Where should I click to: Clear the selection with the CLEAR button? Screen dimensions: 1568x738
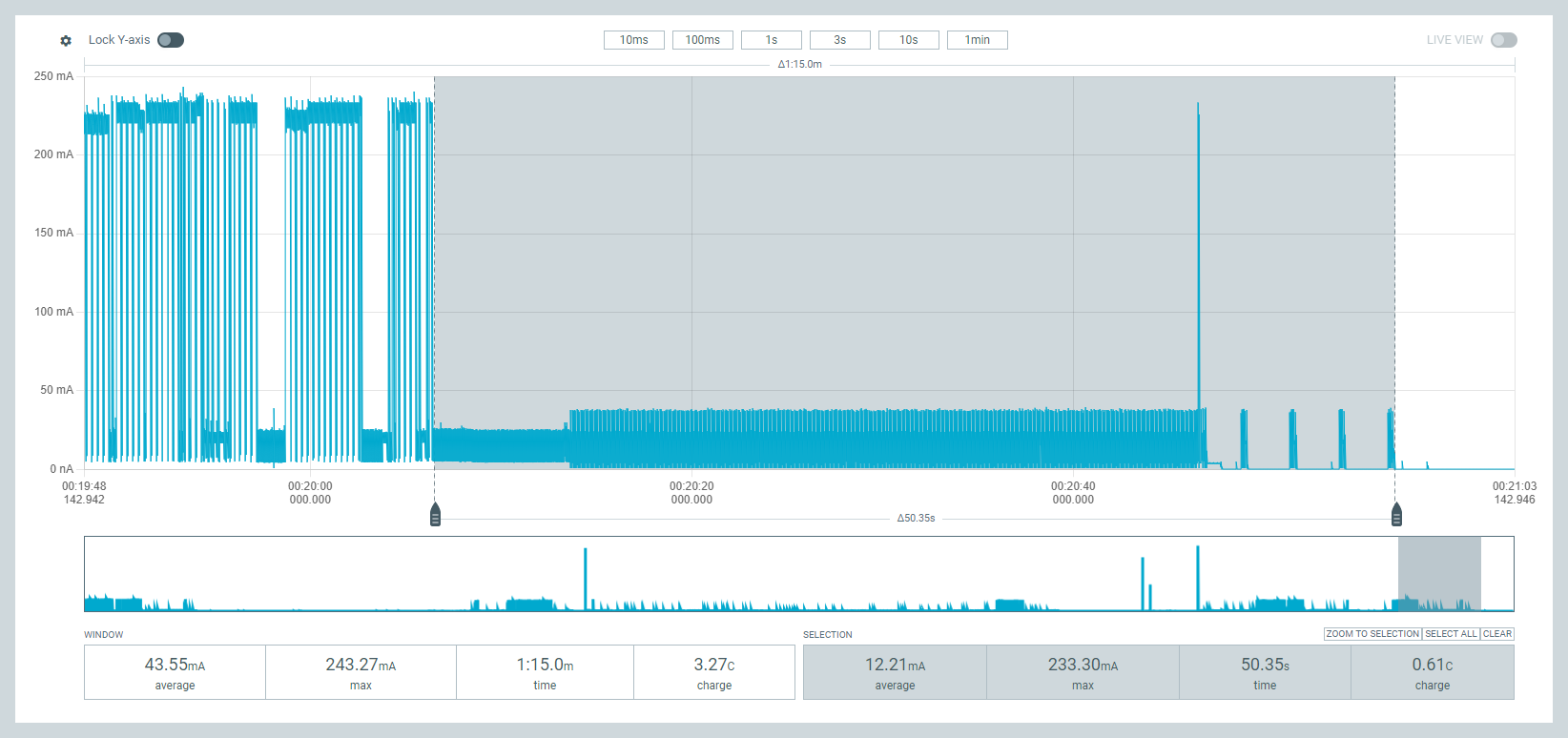pyautogui.click(x=1496, y=634)
